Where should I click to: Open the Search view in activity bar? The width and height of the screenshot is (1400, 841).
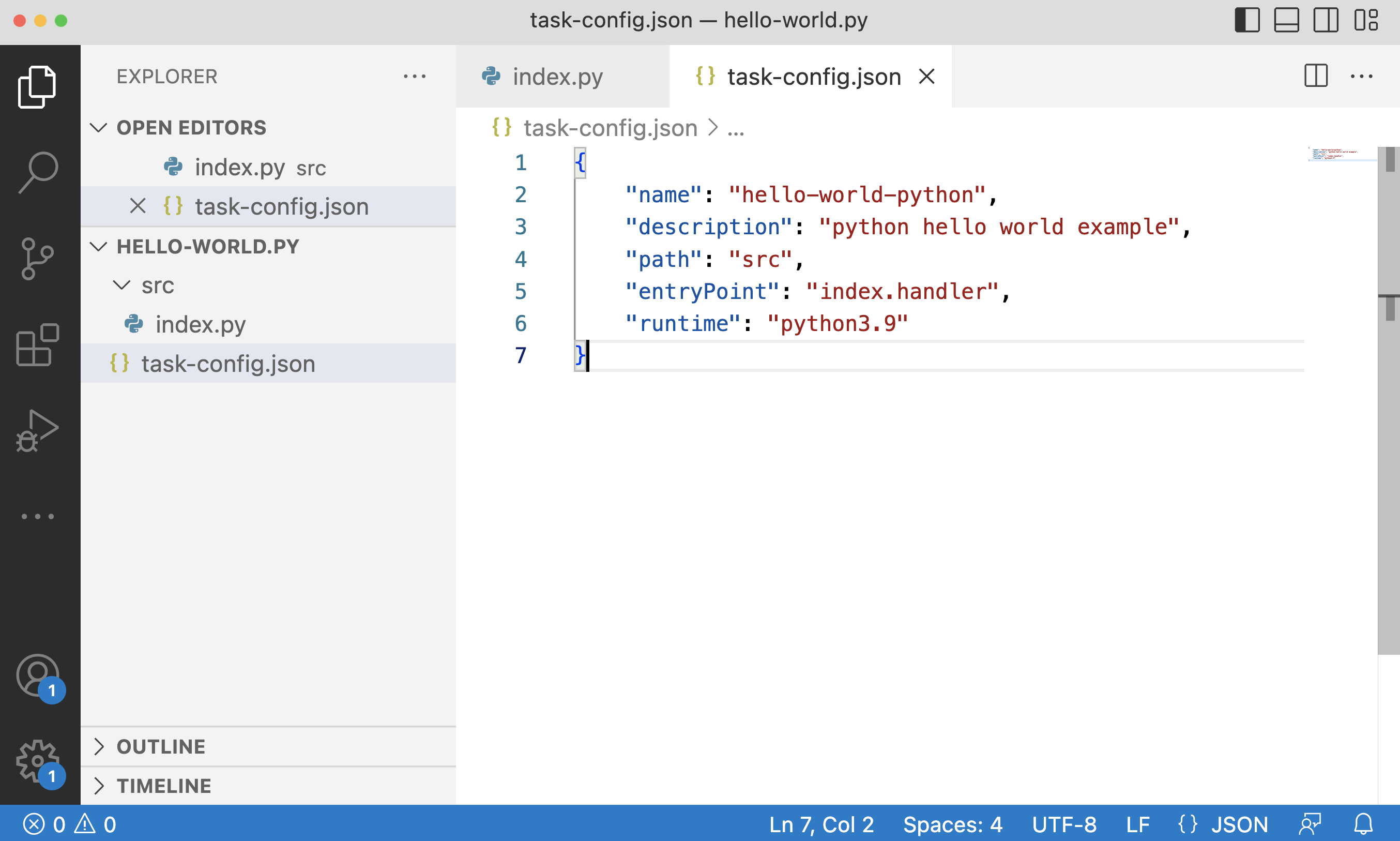38,172
